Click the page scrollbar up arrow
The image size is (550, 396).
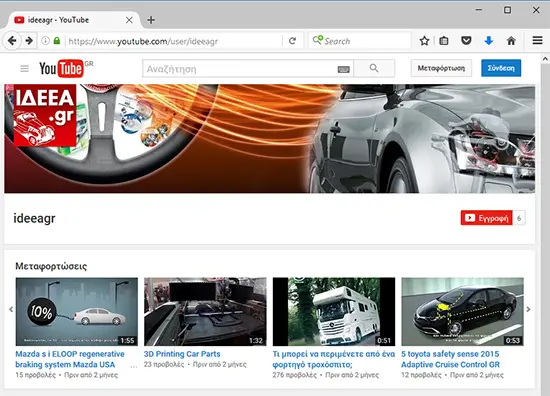545,59
